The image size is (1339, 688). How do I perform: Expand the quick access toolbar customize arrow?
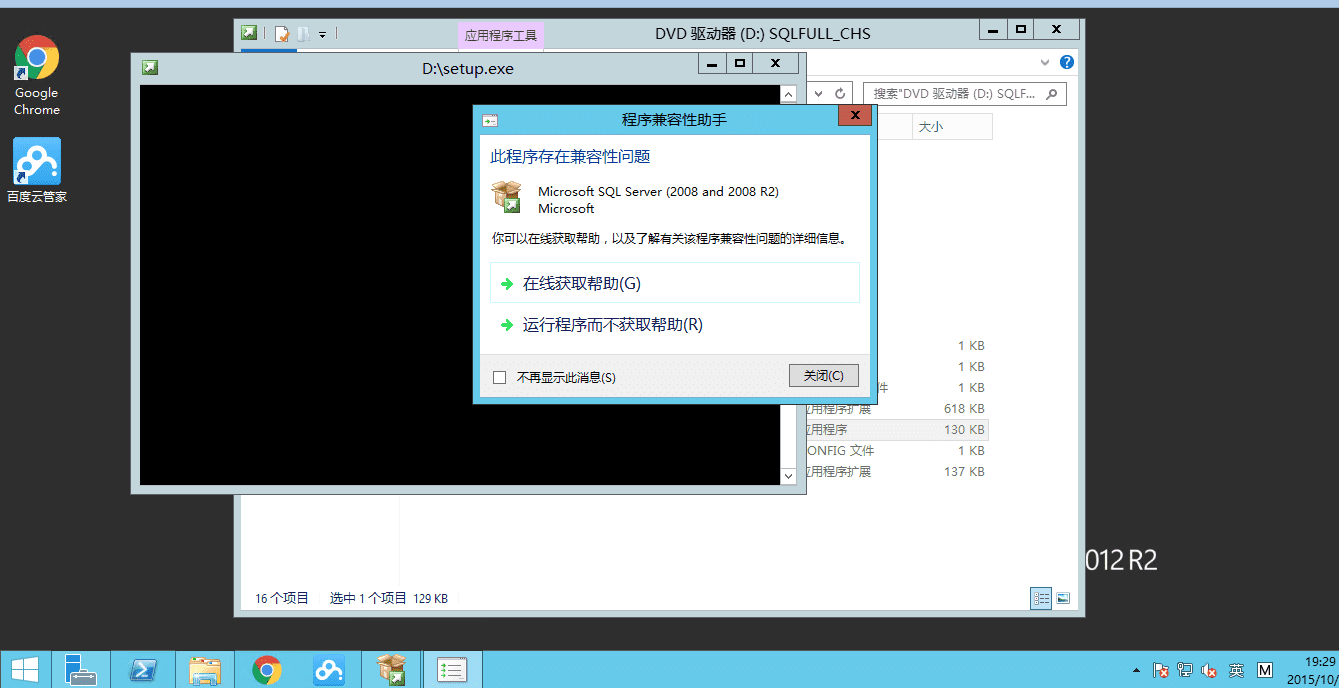[x=322, y=33]
